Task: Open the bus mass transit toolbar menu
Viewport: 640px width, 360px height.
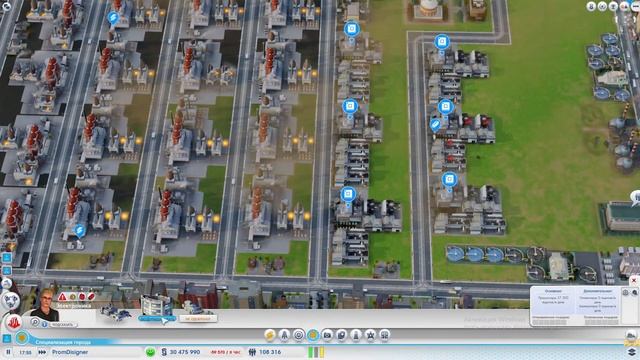Action: (384, 335)
